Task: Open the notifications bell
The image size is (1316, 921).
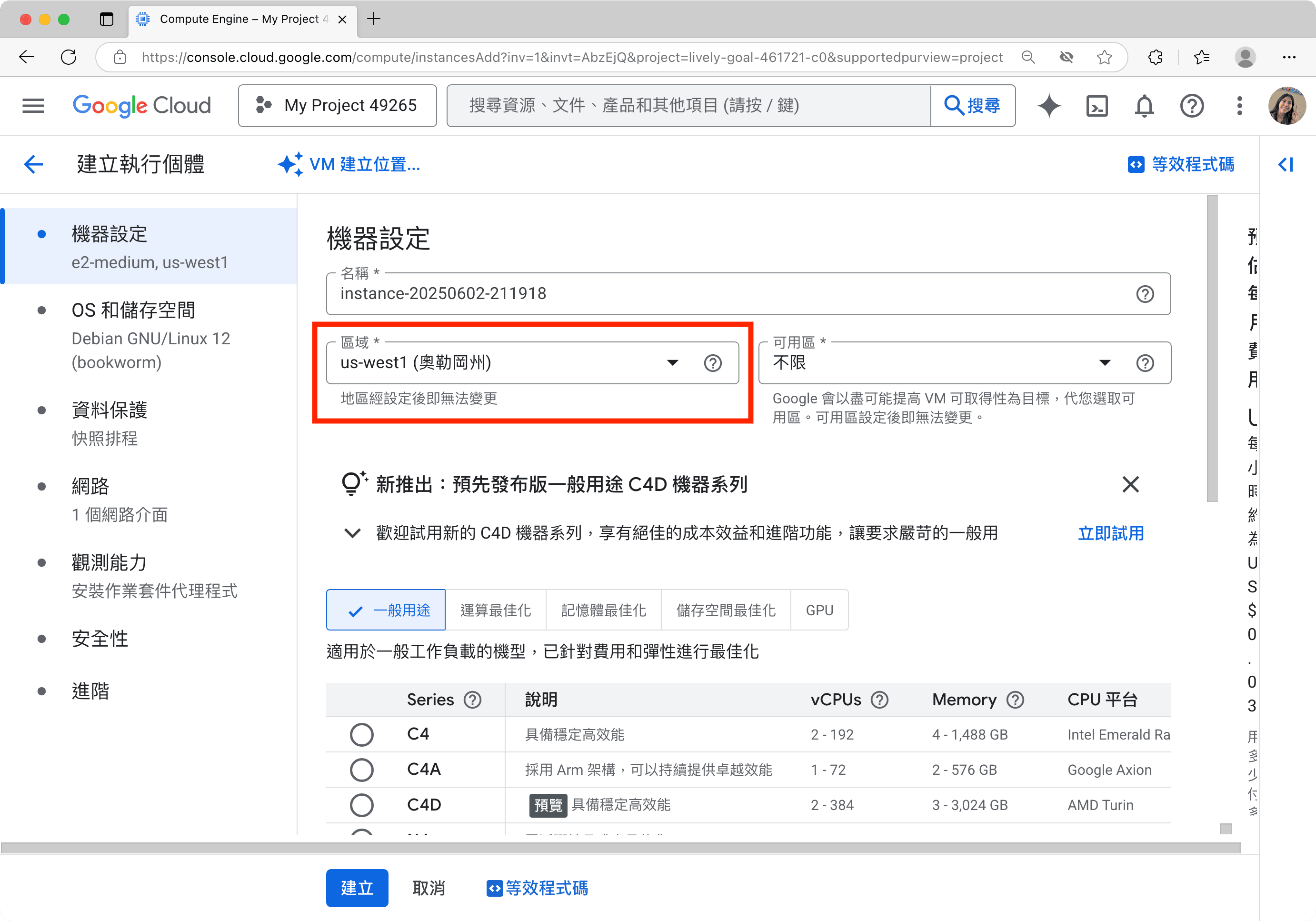Action: [1144, 105]
